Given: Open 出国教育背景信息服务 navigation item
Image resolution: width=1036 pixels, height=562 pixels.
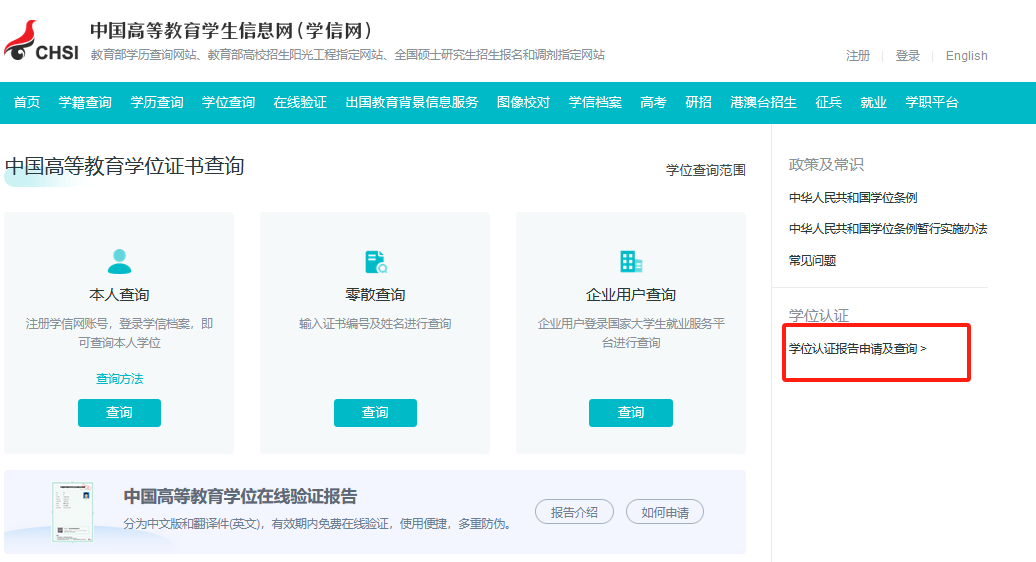Looking at the screenshot, I should click(412, 102).
